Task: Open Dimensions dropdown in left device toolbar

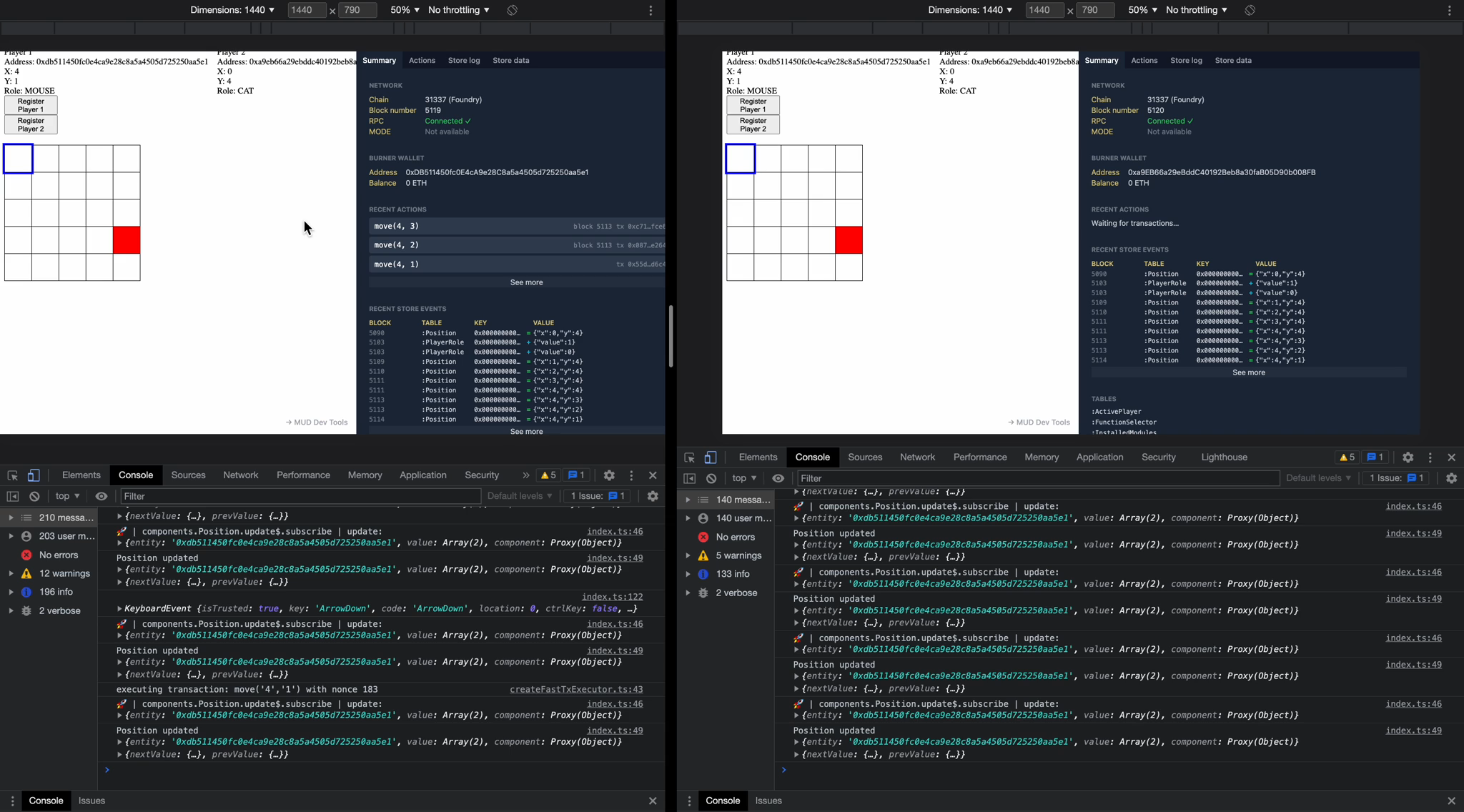Action: point(232,10)
